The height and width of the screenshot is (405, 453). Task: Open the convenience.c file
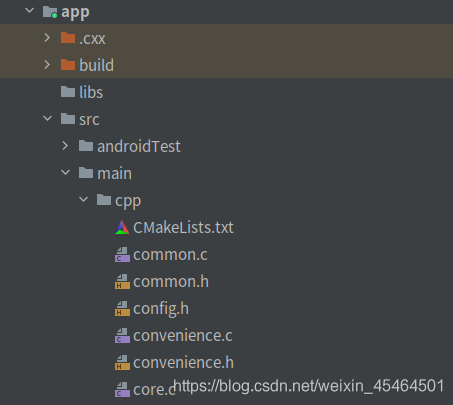183,336
